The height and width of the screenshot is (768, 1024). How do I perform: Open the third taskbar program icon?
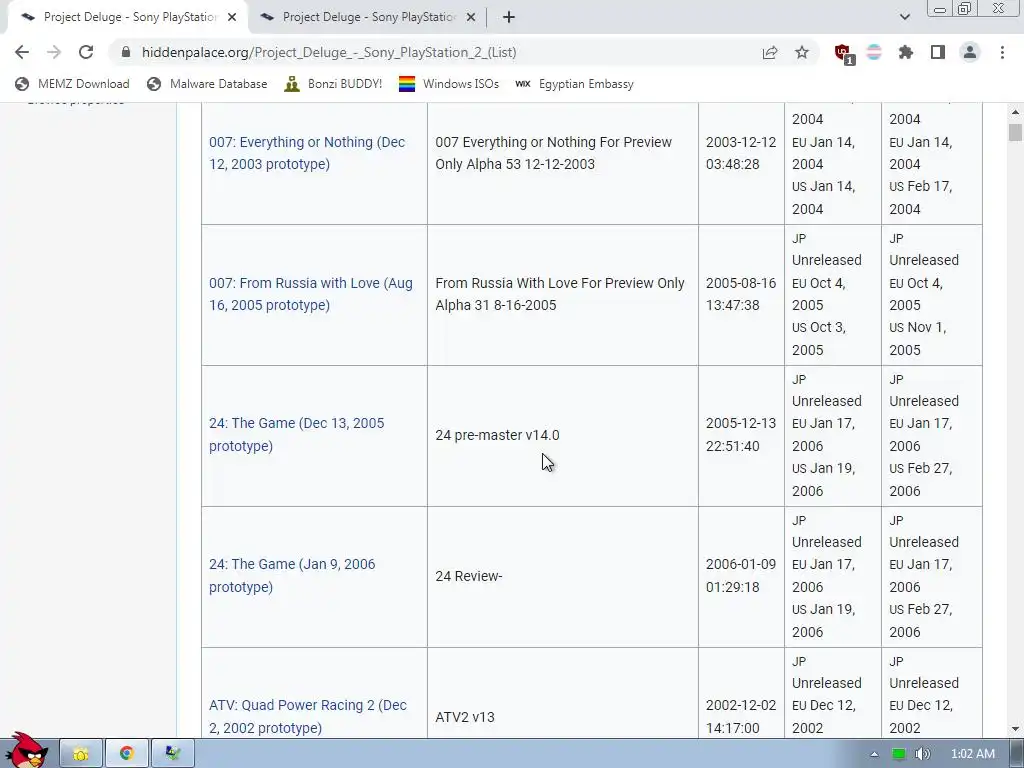point(172,754)
